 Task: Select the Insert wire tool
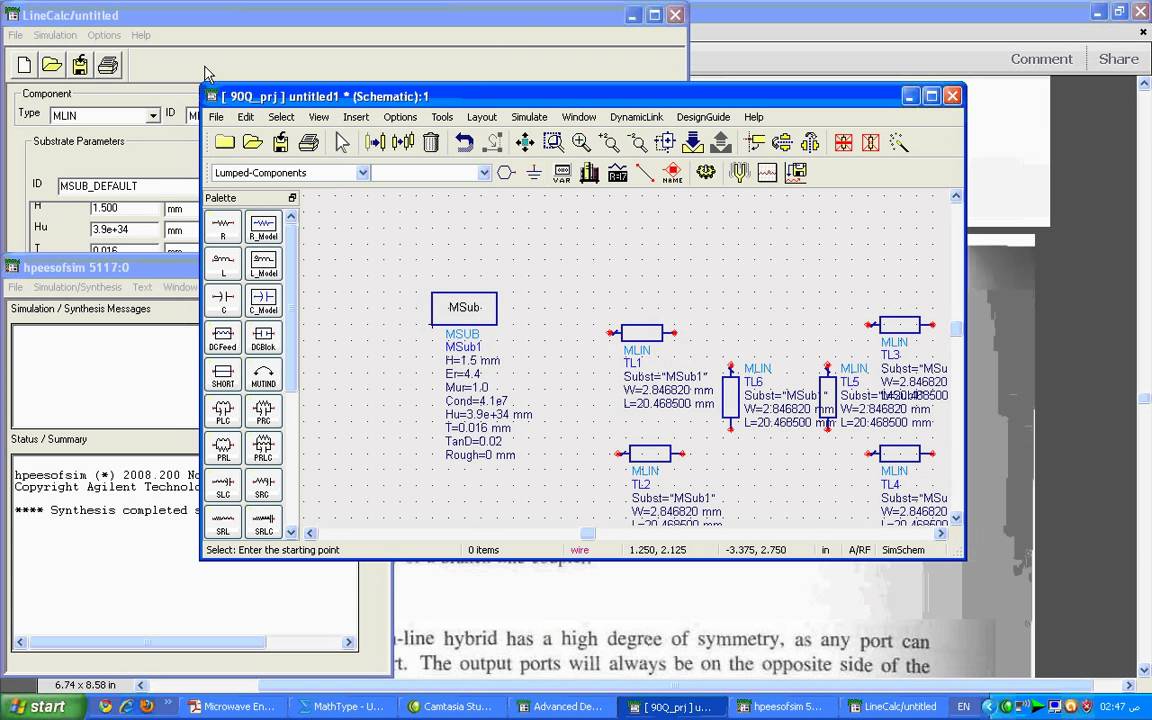click(645, 173)
